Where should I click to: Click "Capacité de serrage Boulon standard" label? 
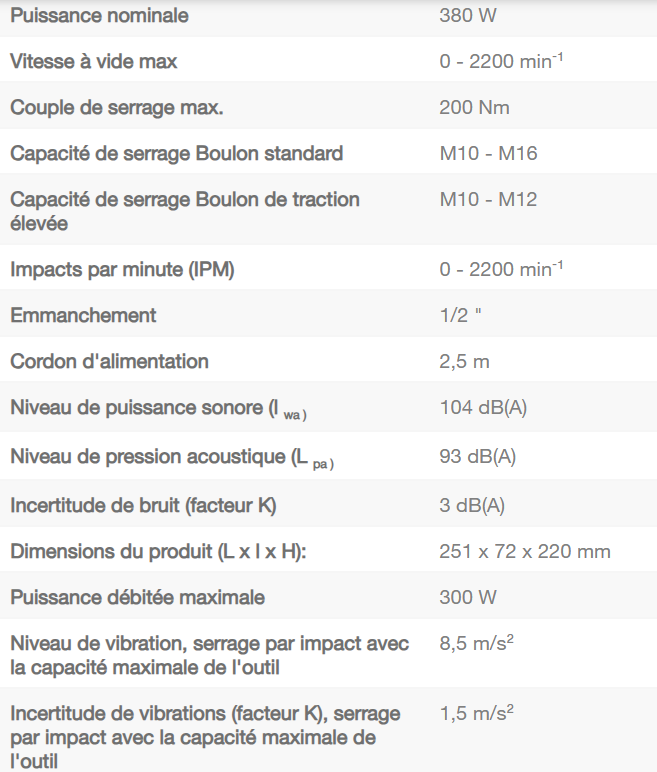coord(177,153)
